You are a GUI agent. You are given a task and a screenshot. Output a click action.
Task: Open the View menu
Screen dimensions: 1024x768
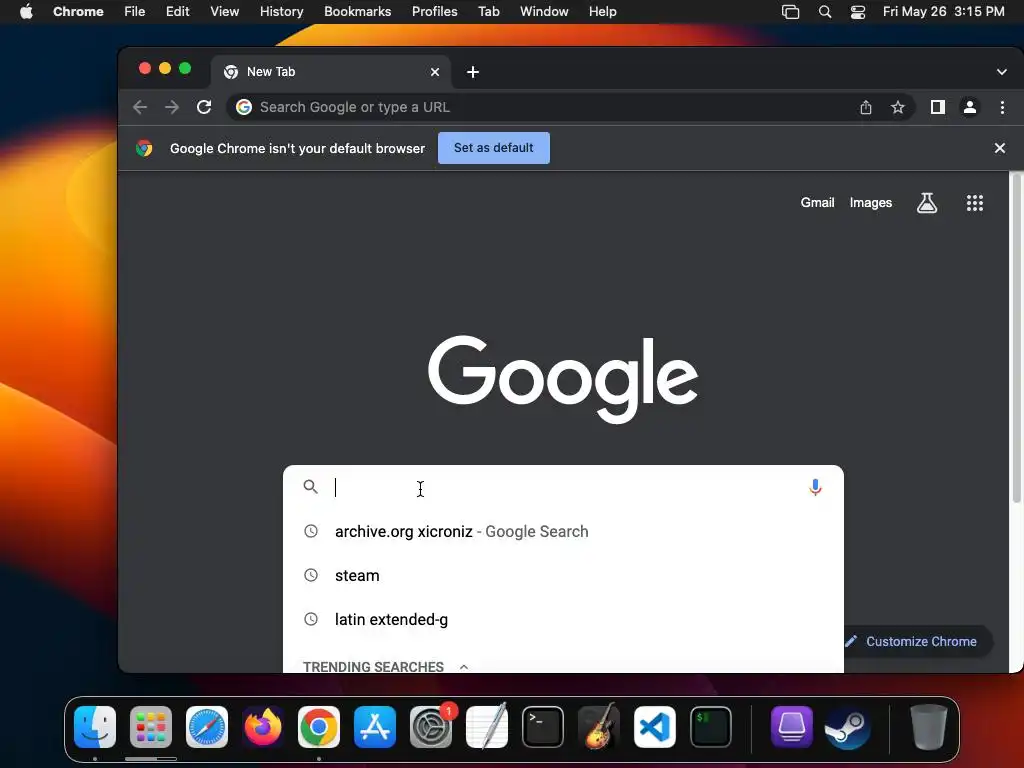225,12
